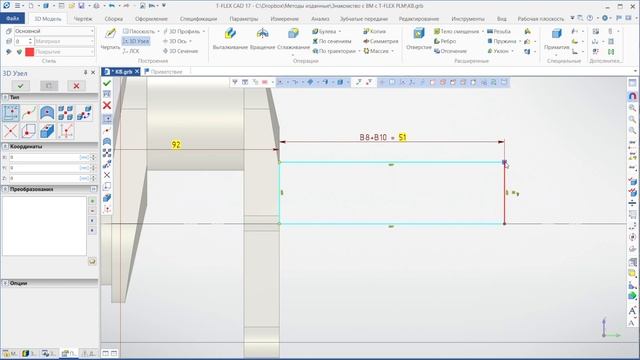The image size is (640, 360).
Task: Expand the Булева dropdown arrow
Action: point(340,31)
